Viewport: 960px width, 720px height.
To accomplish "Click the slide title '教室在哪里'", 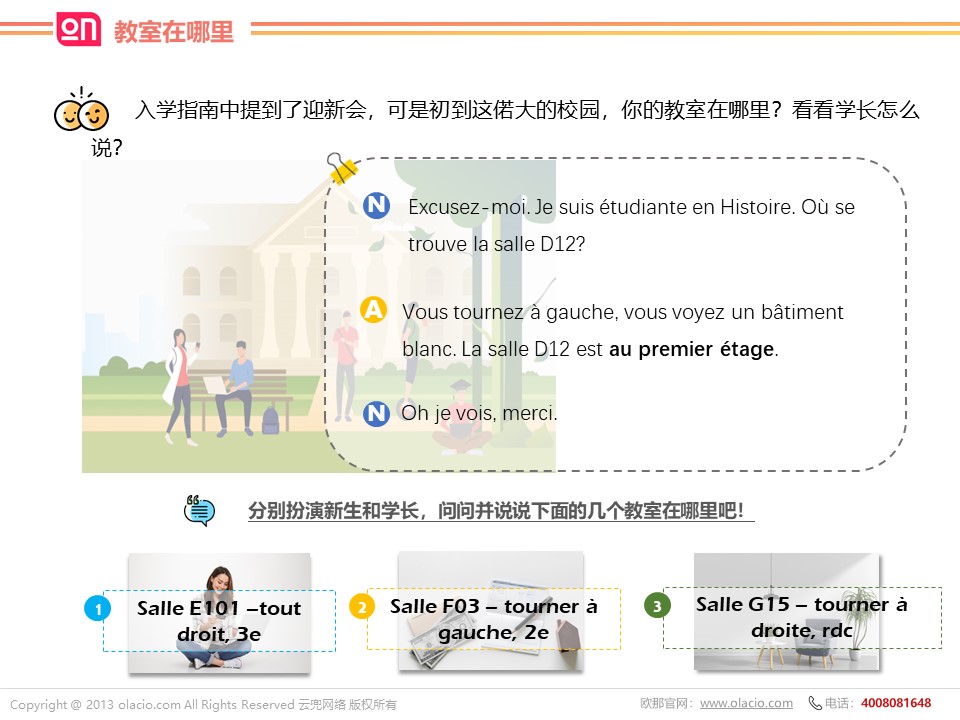I will 174,31.
